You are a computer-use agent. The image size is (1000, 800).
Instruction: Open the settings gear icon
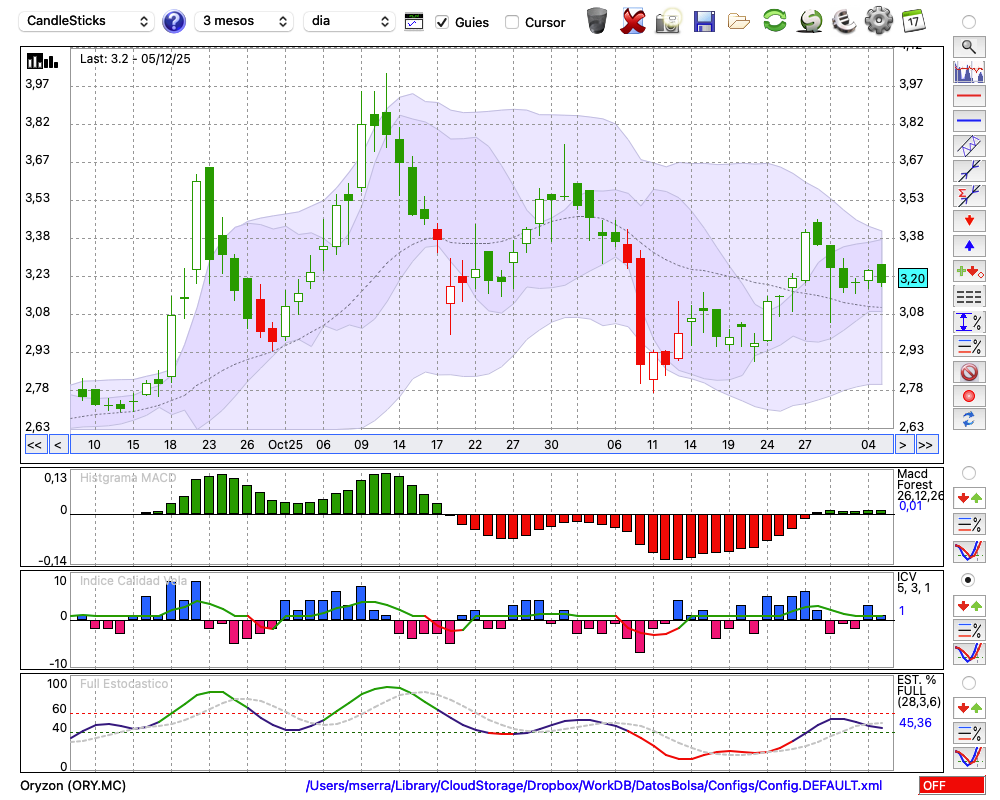point(878,20)
